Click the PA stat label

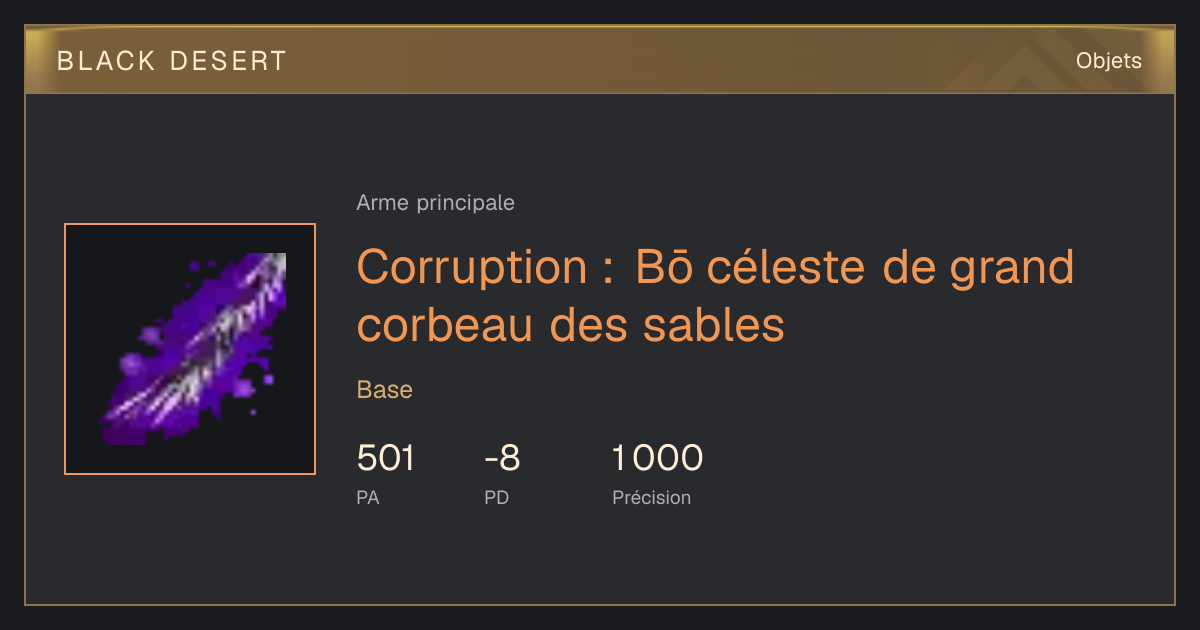point(367,497)
